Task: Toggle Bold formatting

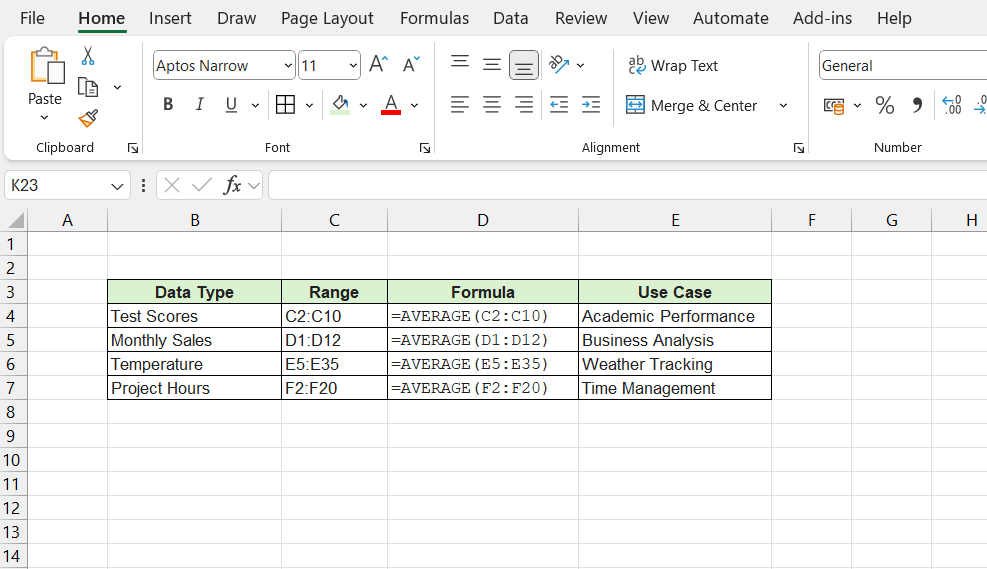Action: coord(167,104)
